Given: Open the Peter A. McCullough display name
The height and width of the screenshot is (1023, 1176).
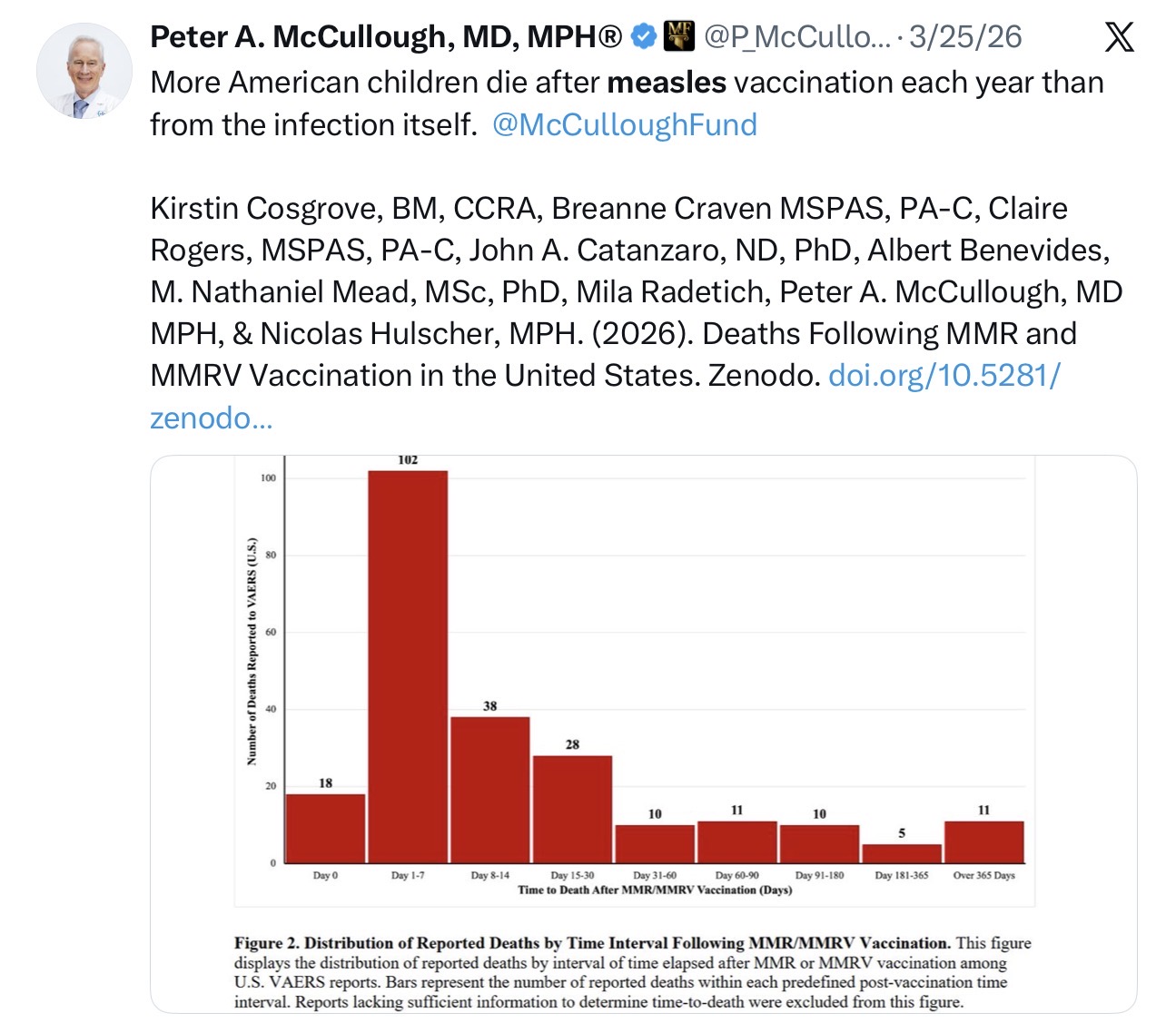Looking at the screenshot, I should [386, 37].
